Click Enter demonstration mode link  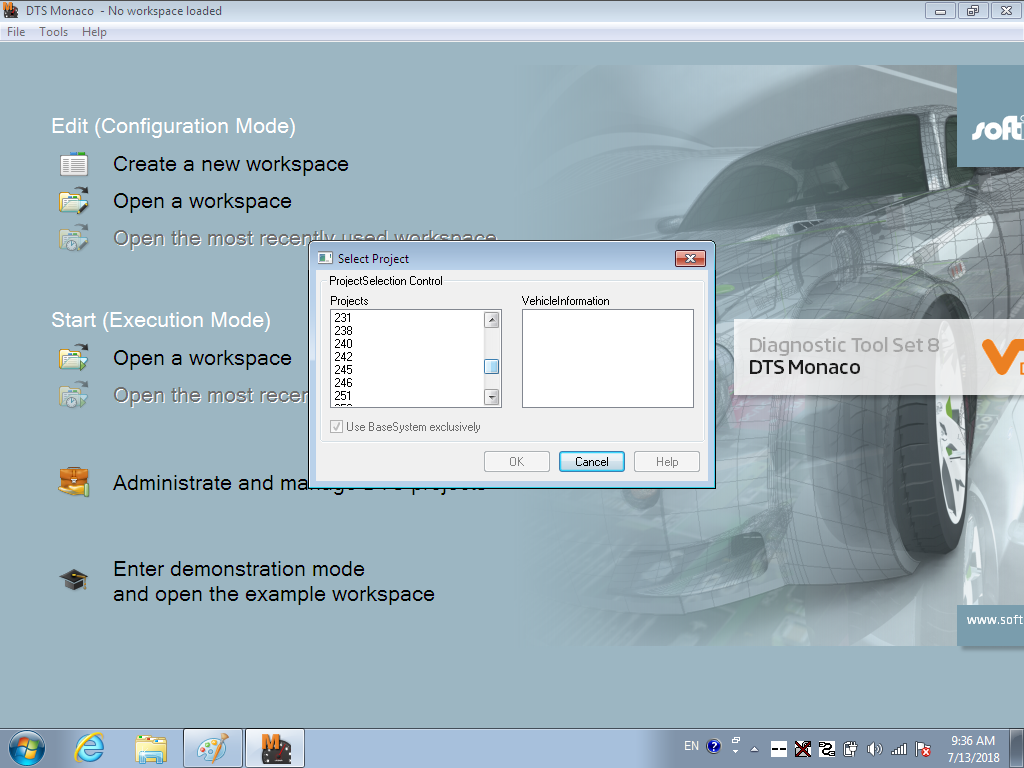274,581
